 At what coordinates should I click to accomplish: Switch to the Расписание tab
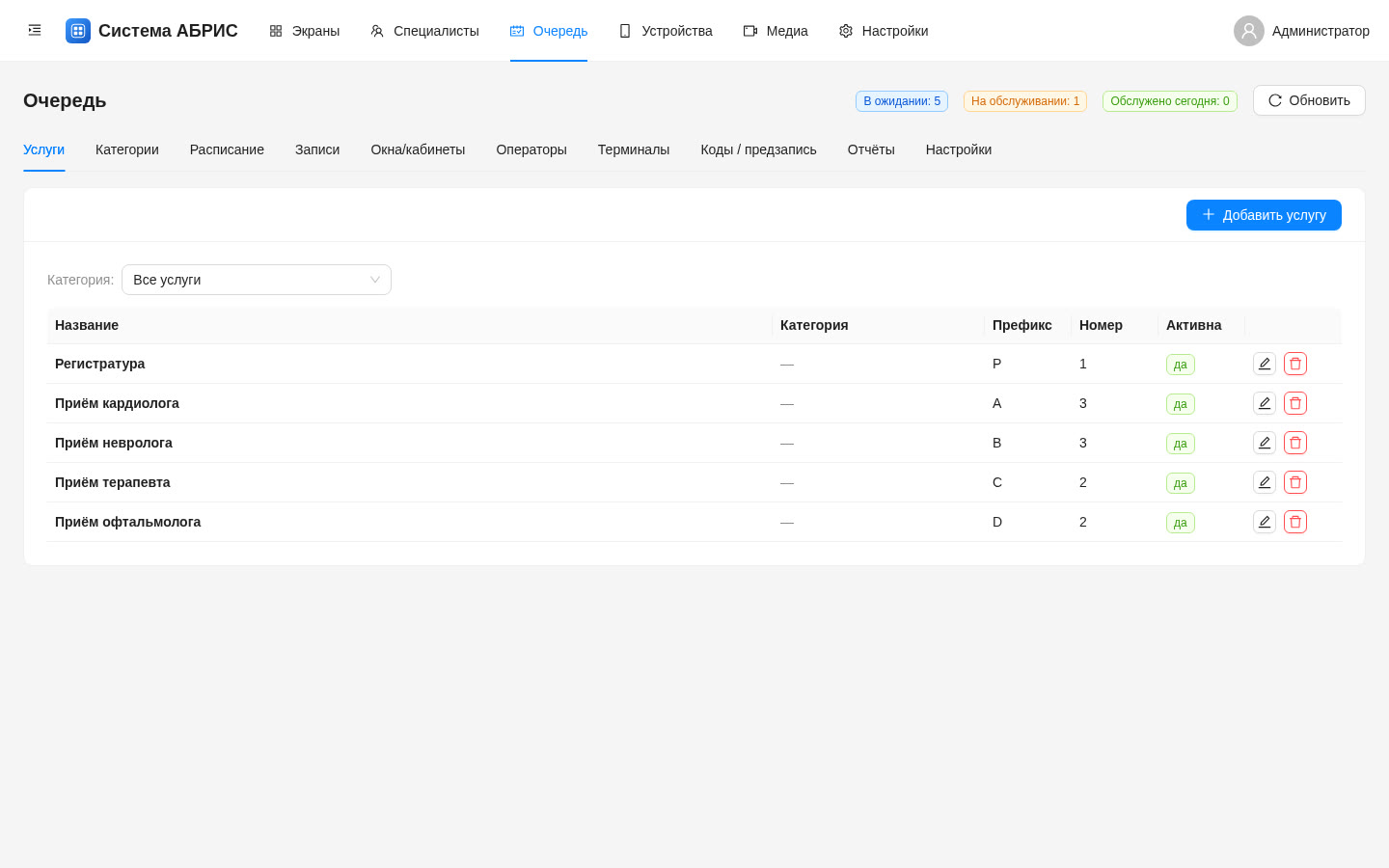click(x=227, y=149)
